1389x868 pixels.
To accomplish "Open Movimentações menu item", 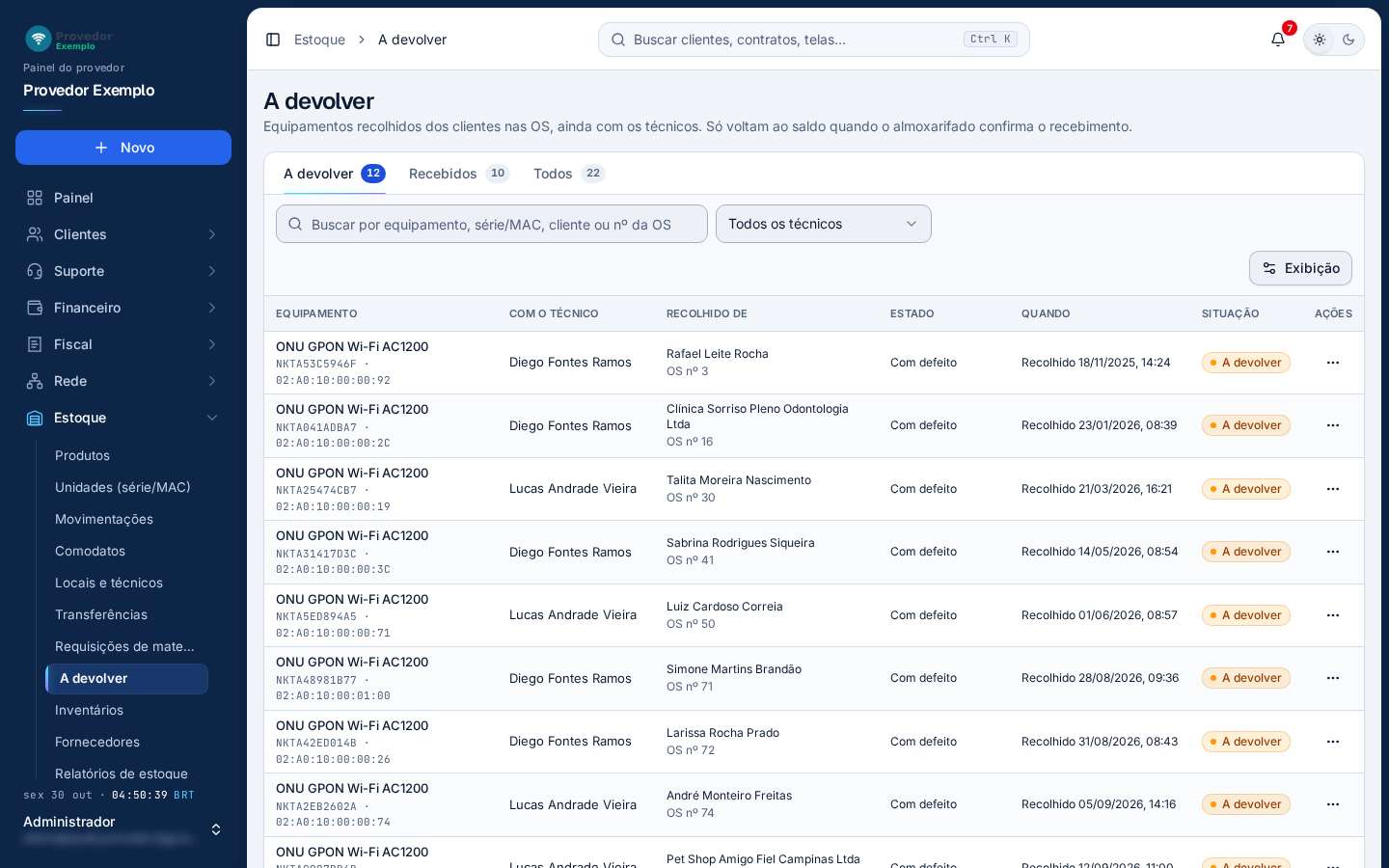I will point(126,519).
